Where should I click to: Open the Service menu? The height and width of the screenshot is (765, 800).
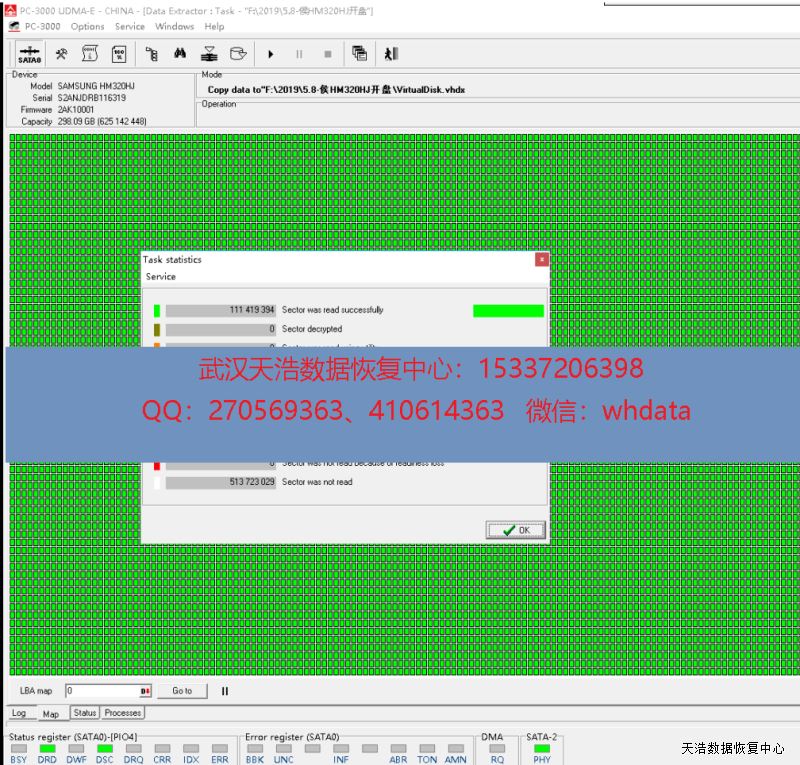(130, 27)
